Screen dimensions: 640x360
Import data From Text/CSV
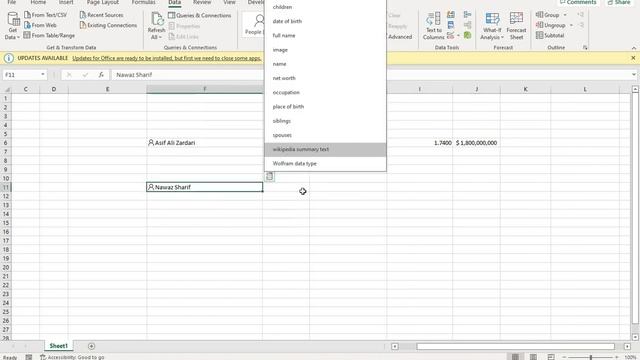point(45,15)
